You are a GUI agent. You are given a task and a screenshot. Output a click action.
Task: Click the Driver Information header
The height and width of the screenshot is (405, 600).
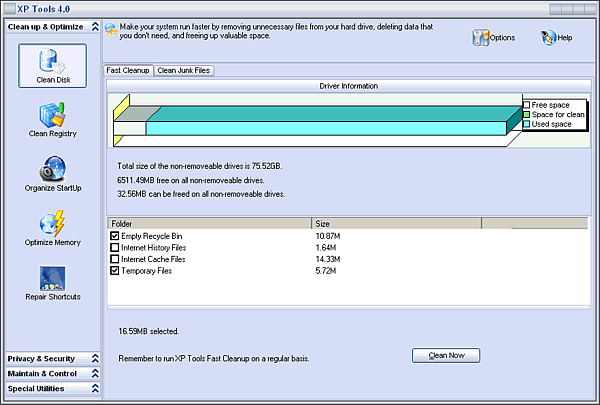pyautogui.click(x=349, y=86)
